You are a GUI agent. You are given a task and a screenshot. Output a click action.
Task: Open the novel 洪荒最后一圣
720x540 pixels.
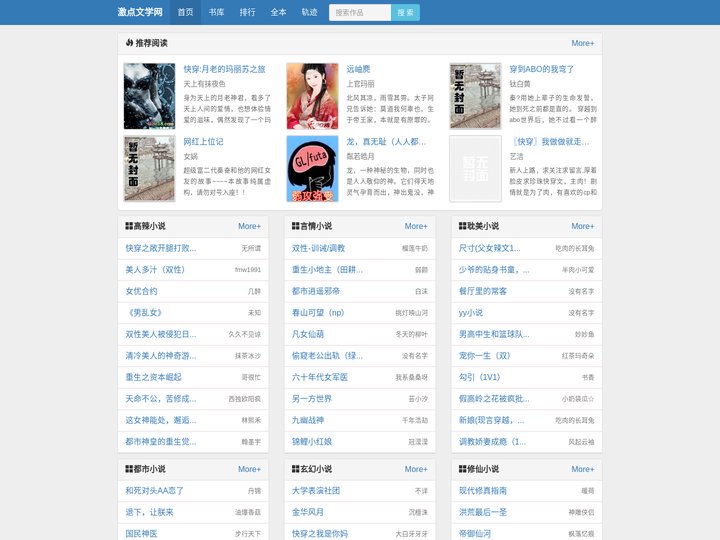[483, 512]
